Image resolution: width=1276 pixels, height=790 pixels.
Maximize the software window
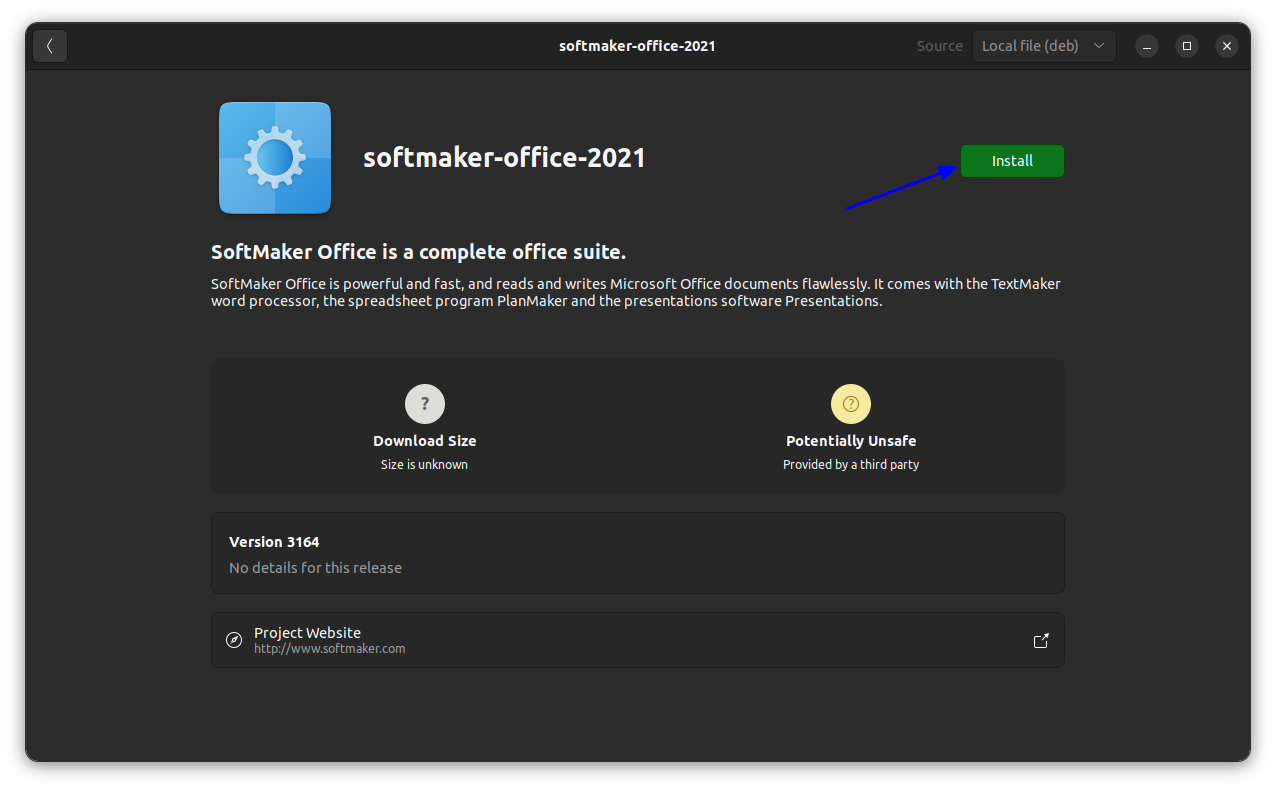1187,46
